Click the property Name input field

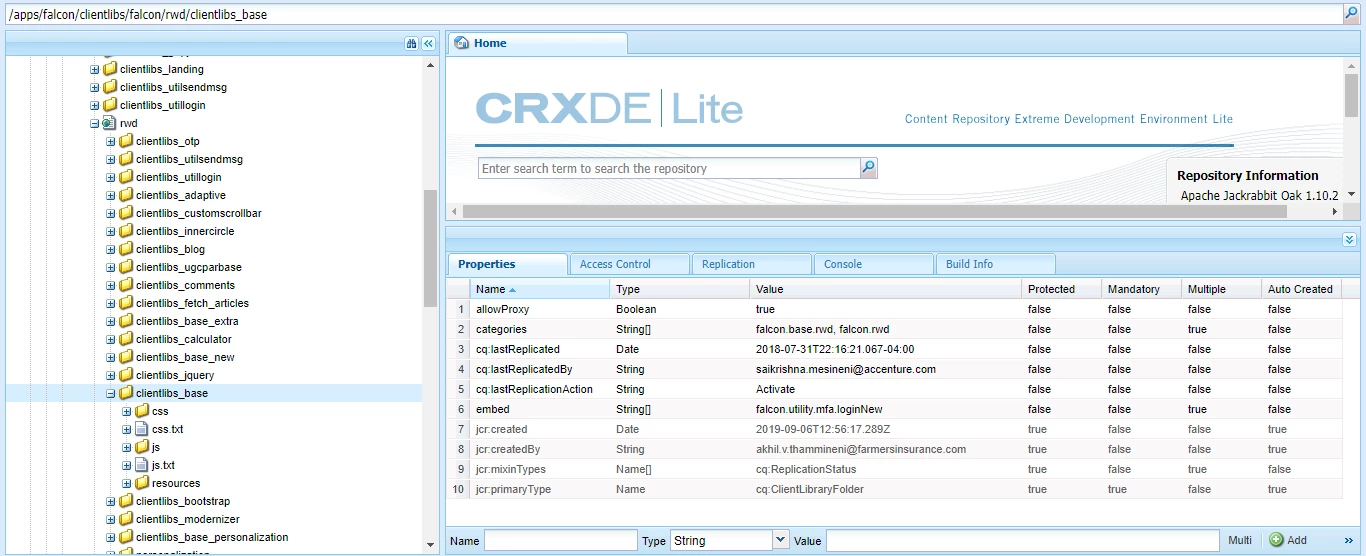(x=560, y=540)
